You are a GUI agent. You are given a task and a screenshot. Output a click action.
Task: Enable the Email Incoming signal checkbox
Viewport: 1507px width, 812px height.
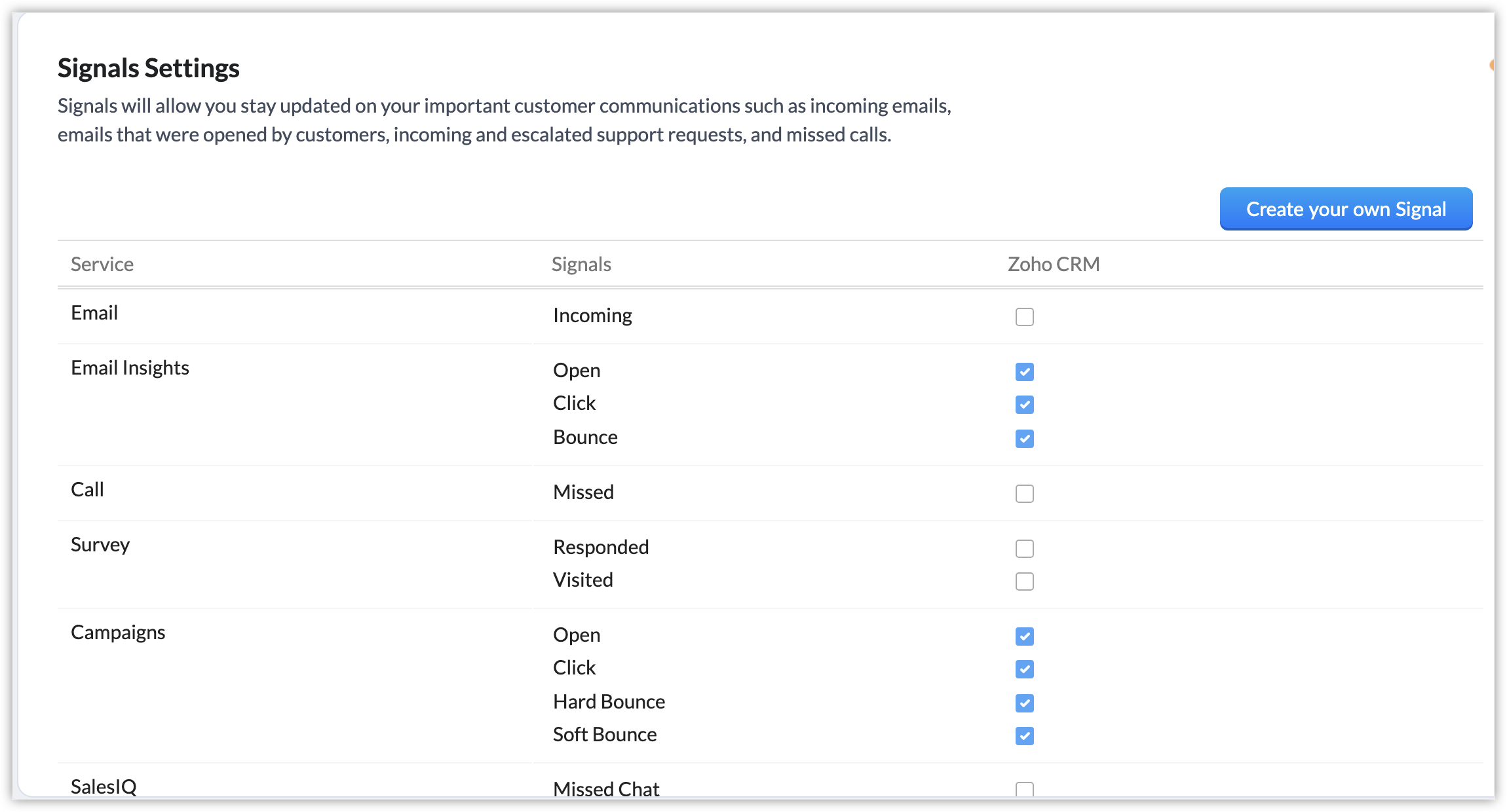[1024, 317]
